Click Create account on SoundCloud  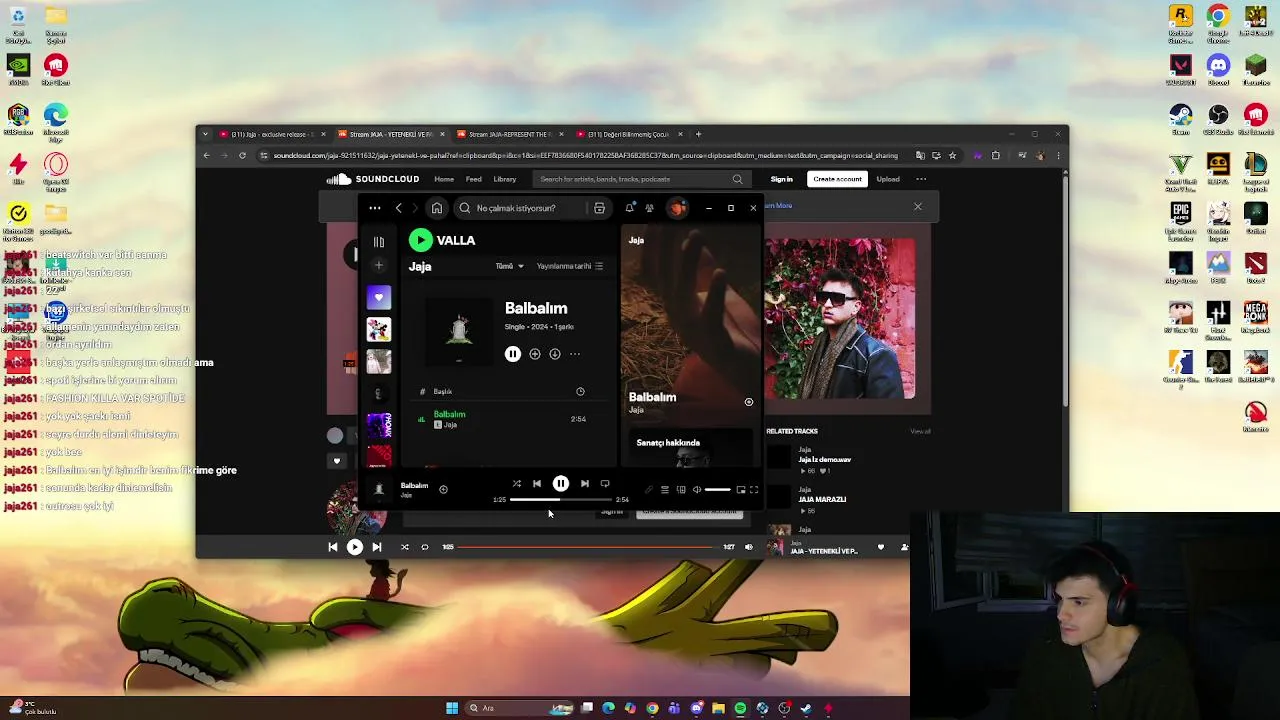click(837, 179)
